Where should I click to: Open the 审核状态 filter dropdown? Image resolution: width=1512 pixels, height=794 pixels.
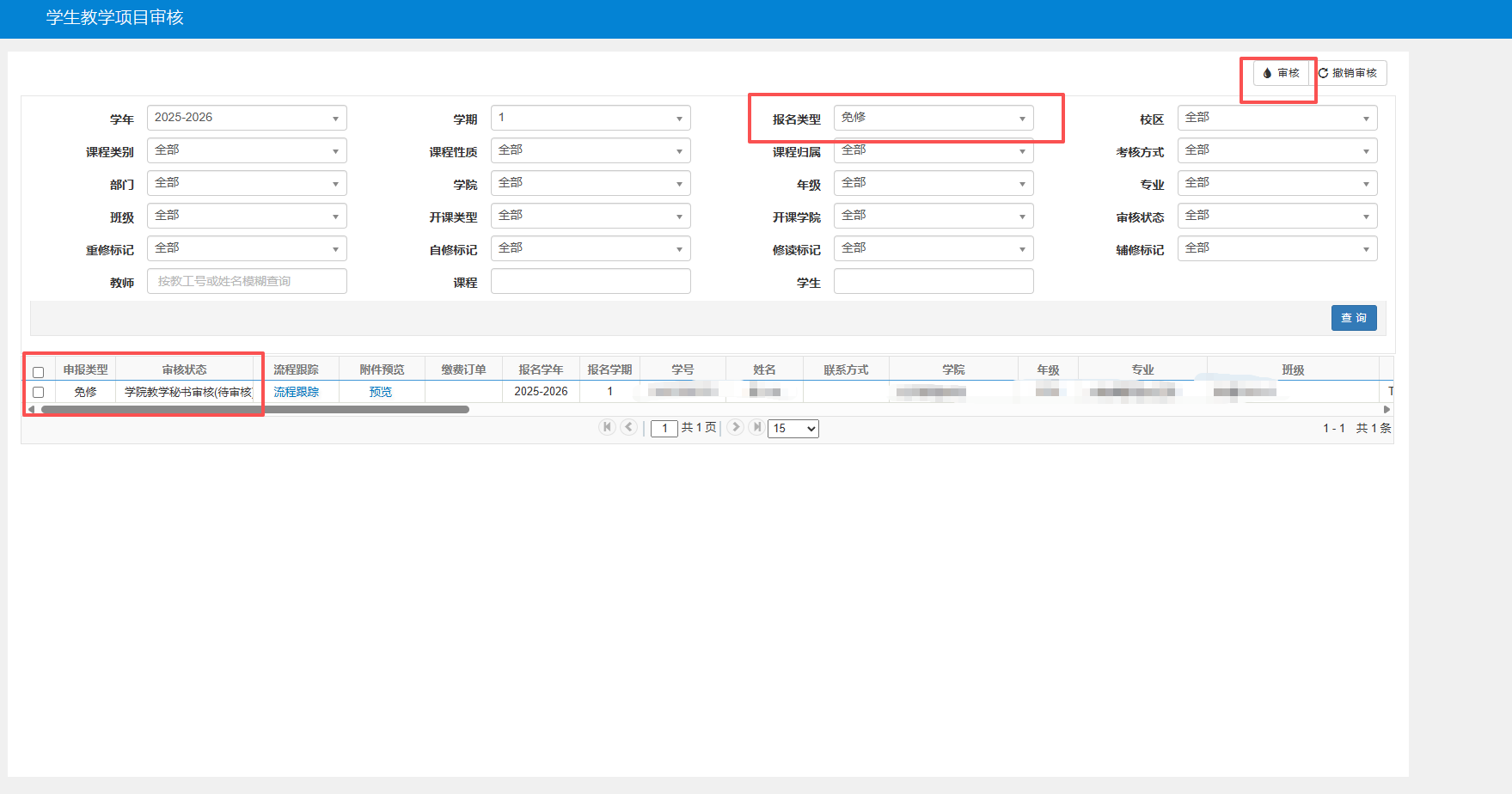pos(1276,216)
